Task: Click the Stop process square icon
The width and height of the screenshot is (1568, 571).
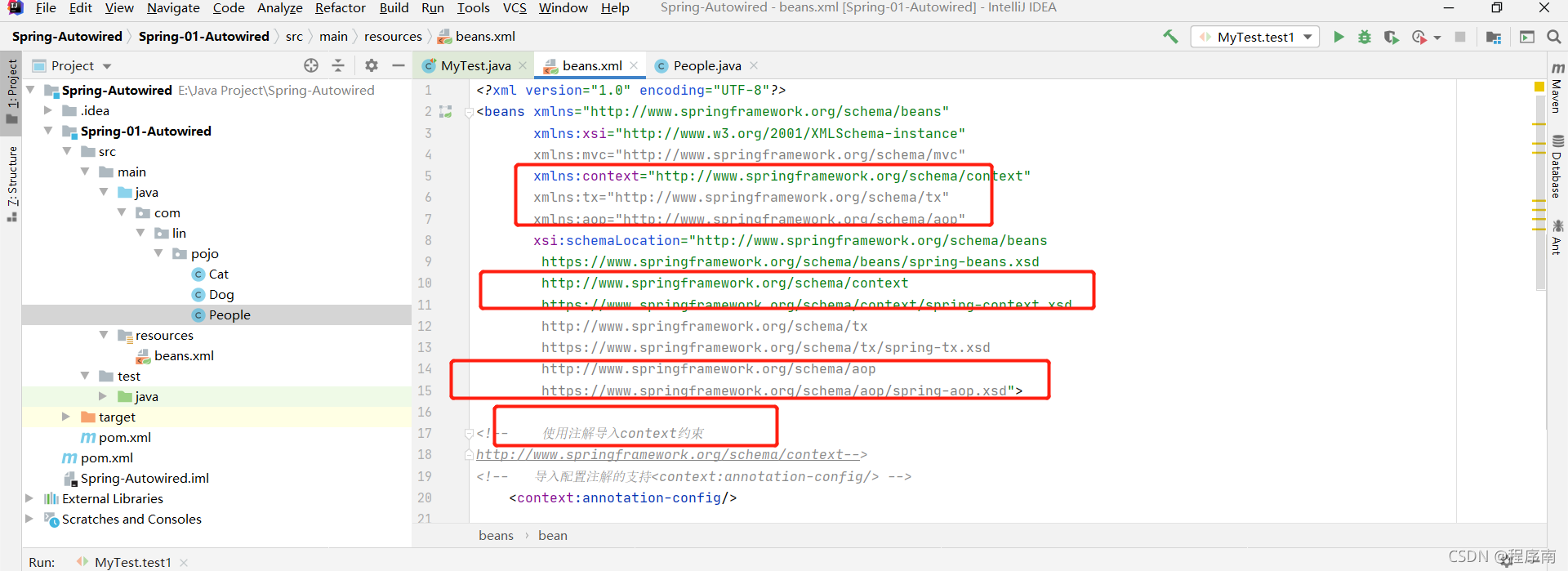Action: [1460, 37]
